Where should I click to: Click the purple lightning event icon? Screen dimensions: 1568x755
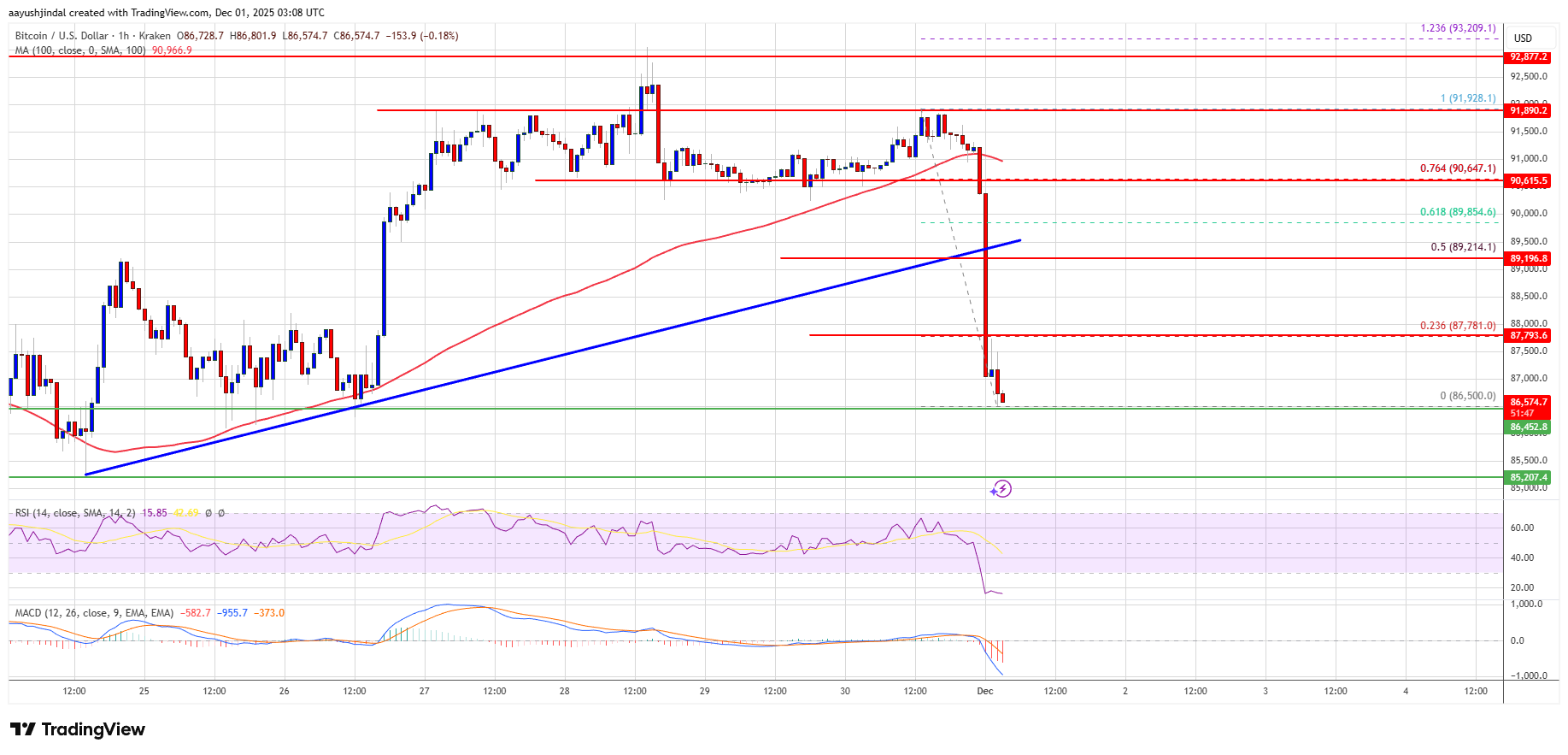coord(1001,489)
